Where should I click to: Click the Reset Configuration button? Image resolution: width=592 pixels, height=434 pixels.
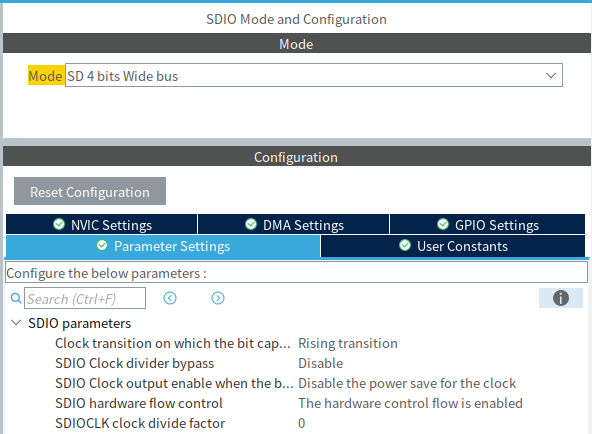point(90,191)
